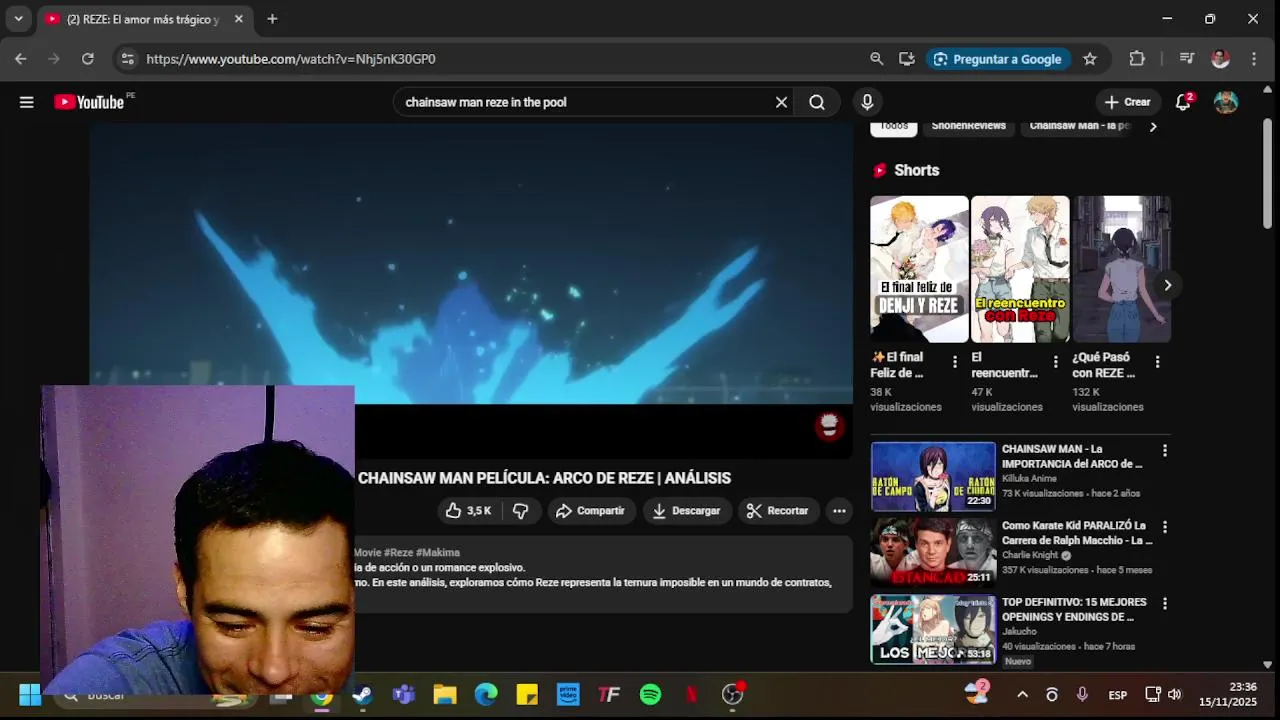Screen dimensions: 1280x720
Task: Open CHAINSAW MAN - La IMPORTANCIA del ARCO video title
Action: coord(1072,457)
